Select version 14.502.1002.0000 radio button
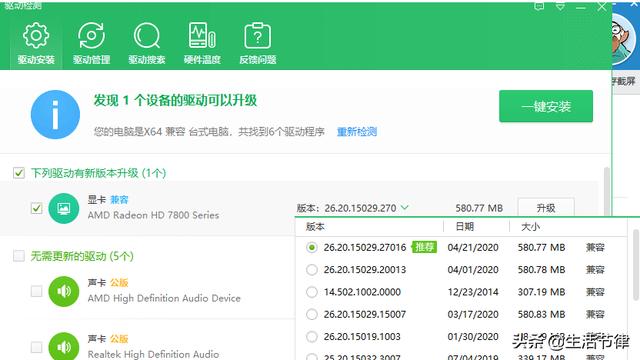 pos(312,292)
